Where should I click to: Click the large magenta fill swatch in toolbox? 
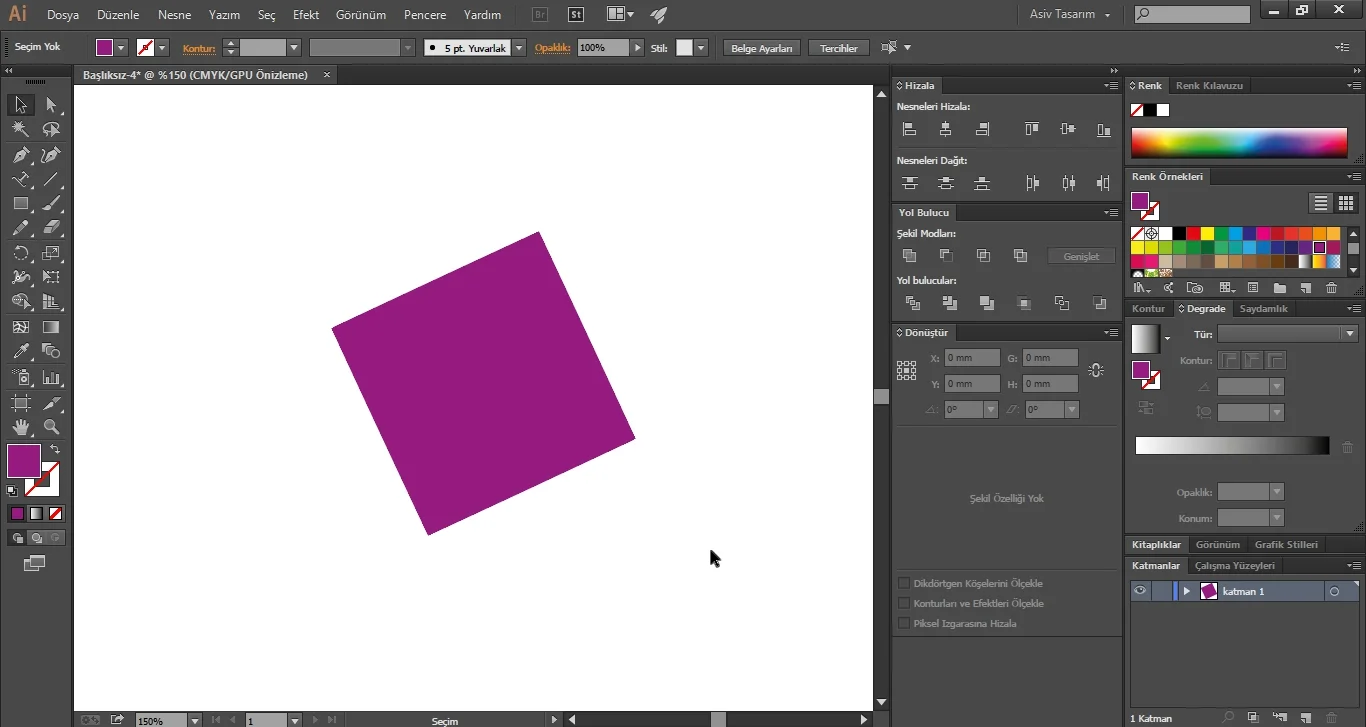(23, 461)
